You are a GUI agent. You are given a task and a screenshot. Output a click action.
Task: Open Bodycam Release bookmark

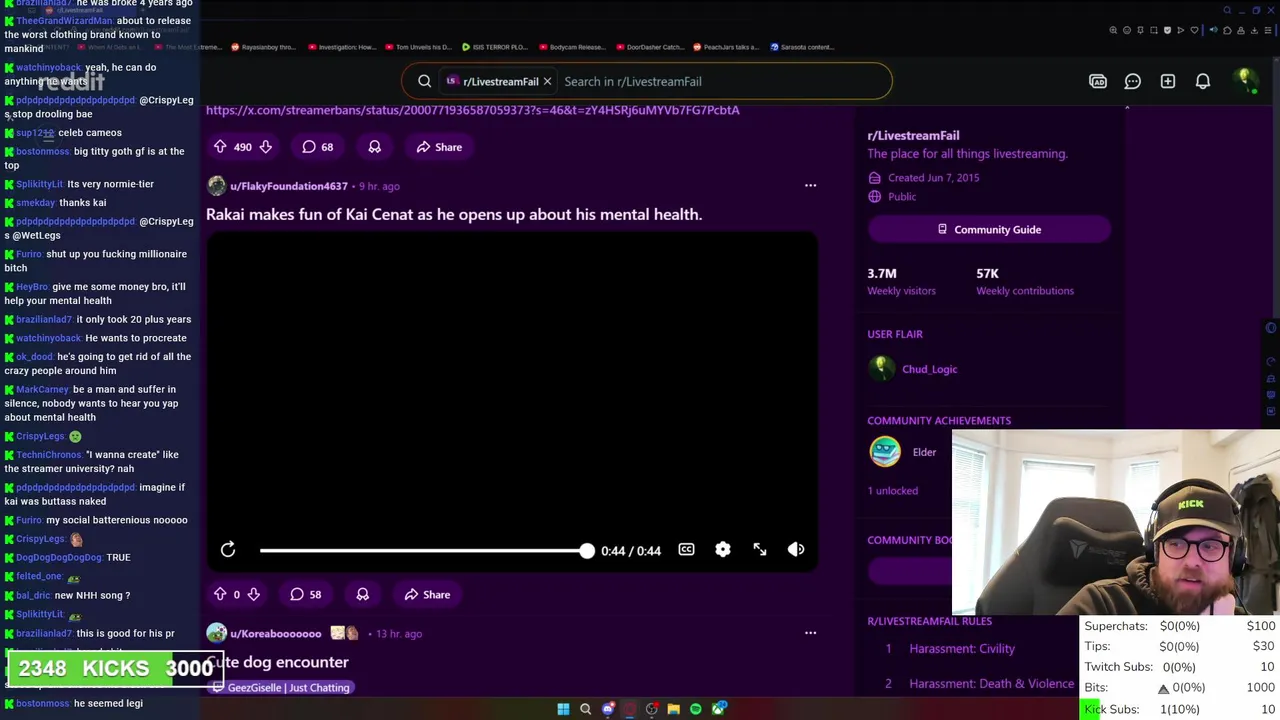click(572, 47)
